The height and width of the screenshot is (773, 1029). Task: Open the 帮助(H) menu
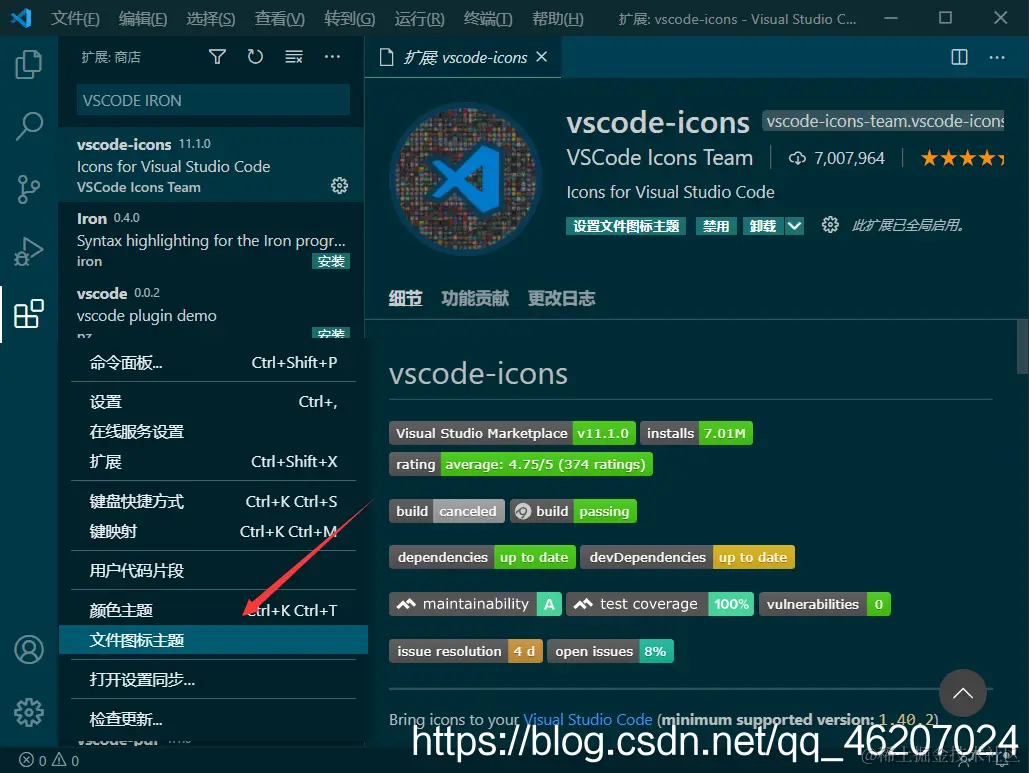click(558, 18)
